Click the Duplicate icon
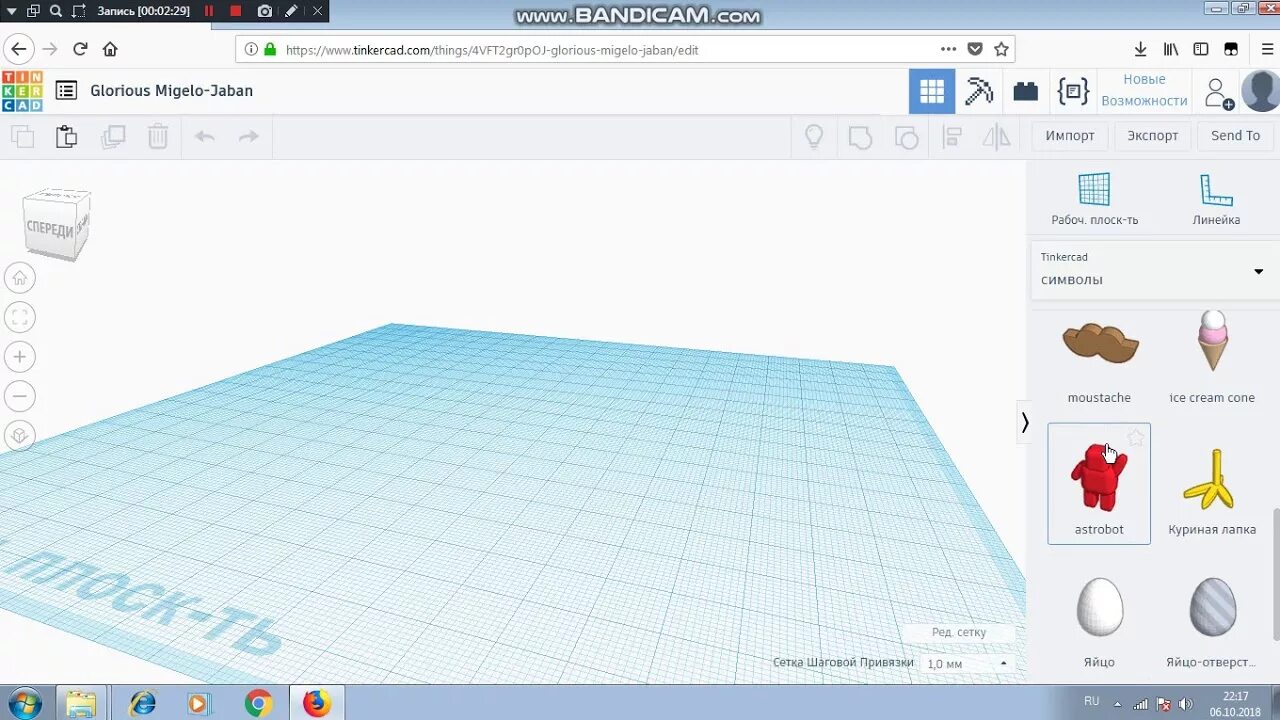The width and height of the screenshot is (1280, 720). click(x=113, y=137)
